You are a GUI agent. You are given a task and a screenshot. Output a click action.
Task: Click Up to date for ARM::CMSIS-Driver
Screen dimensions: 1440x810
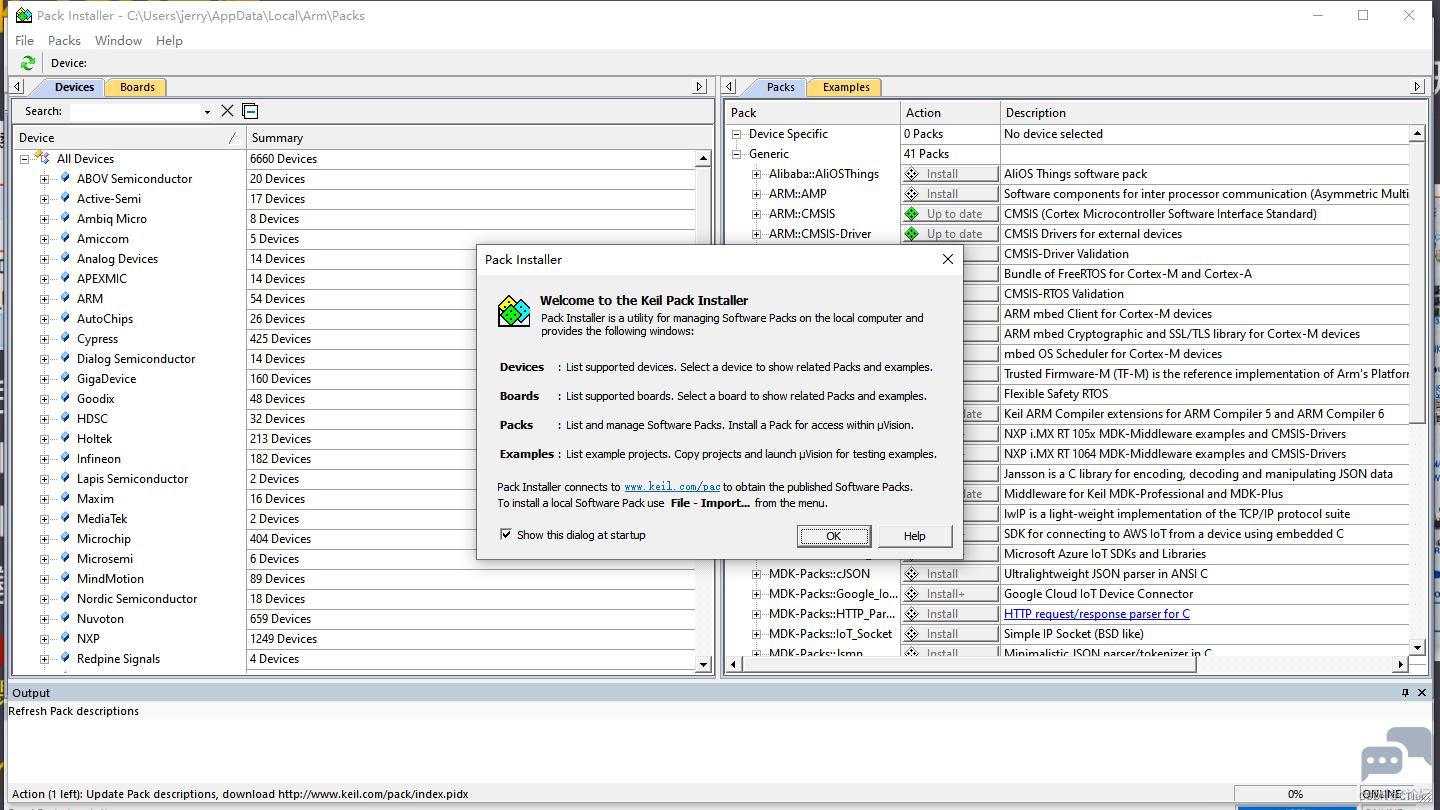tap(950, 234)
